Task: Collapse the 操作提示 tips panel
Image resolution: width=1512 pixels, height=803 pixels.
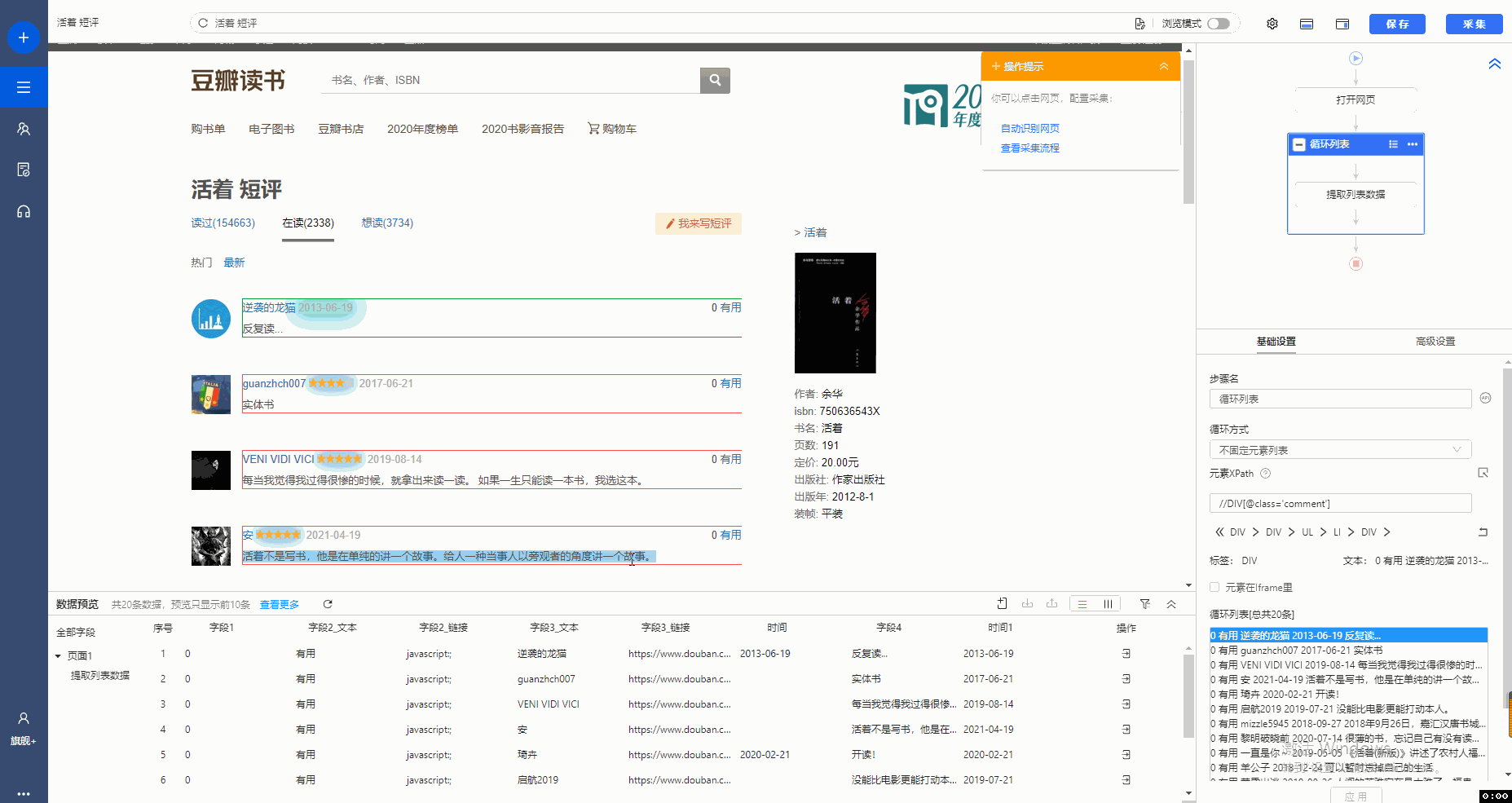Action: tap(1164, 66)
